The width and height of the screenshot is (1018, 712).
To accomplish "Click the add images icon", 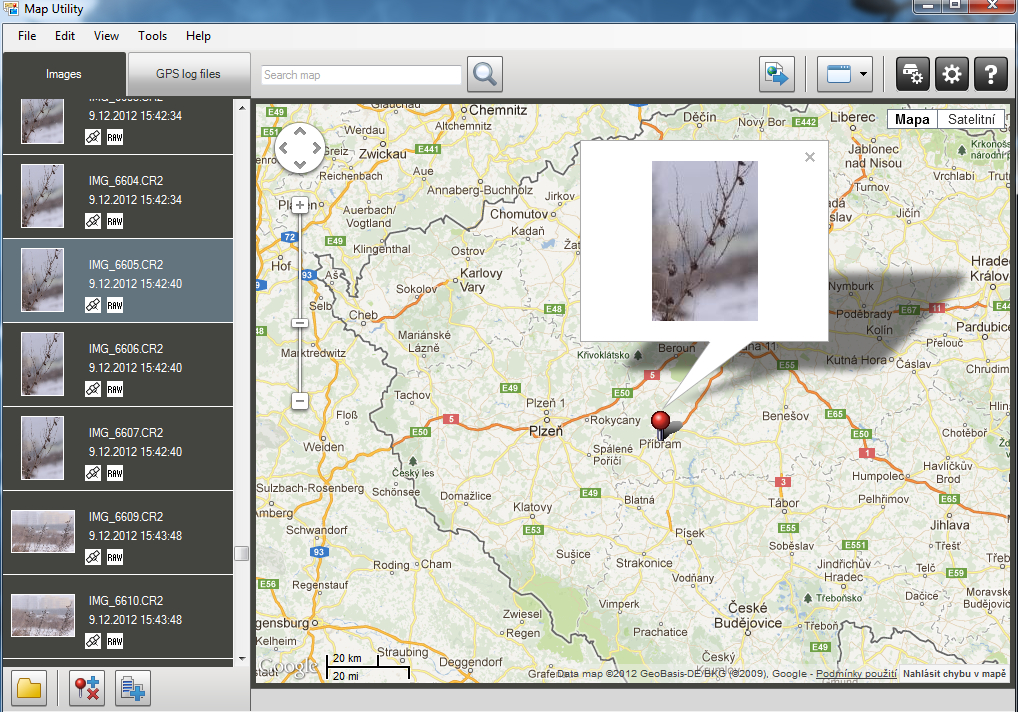I will click(x=132, y=688).
